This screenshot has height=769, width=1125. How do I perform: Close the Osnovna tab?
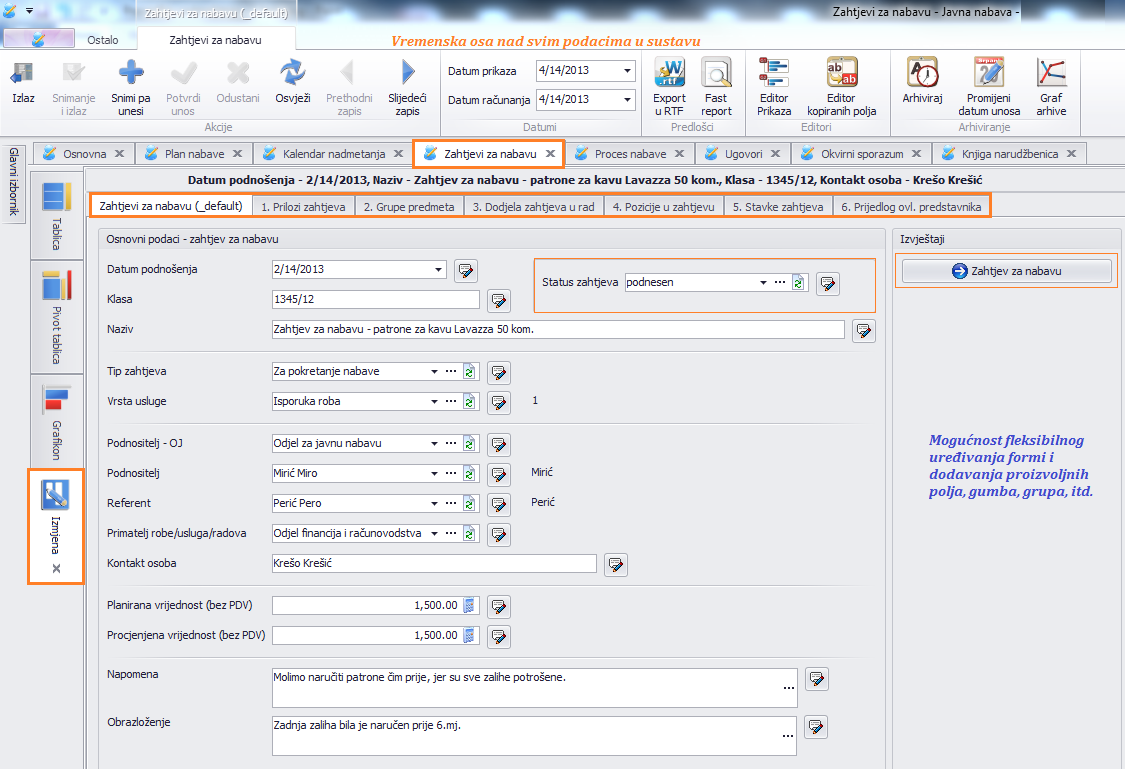(x=120, y=154)
